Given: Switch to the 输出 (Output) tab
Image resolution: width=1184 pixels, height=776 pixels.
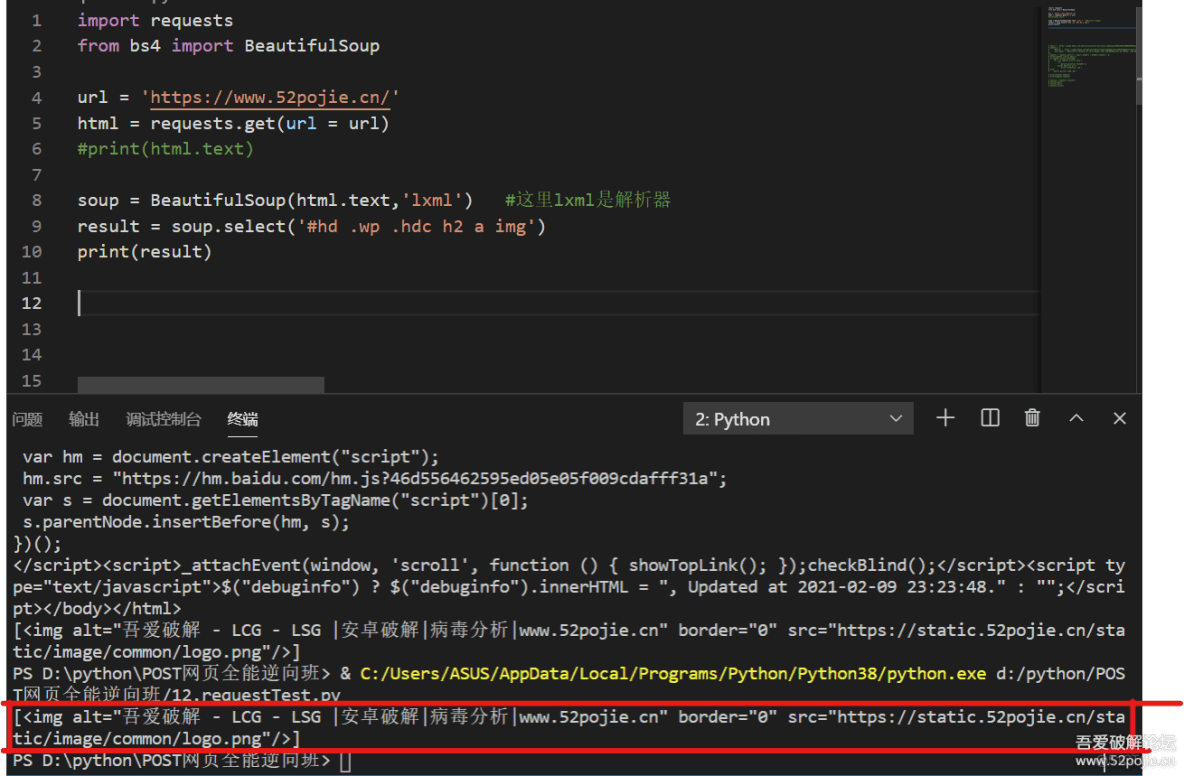Looking at the screenshot, I should [84, 419].
